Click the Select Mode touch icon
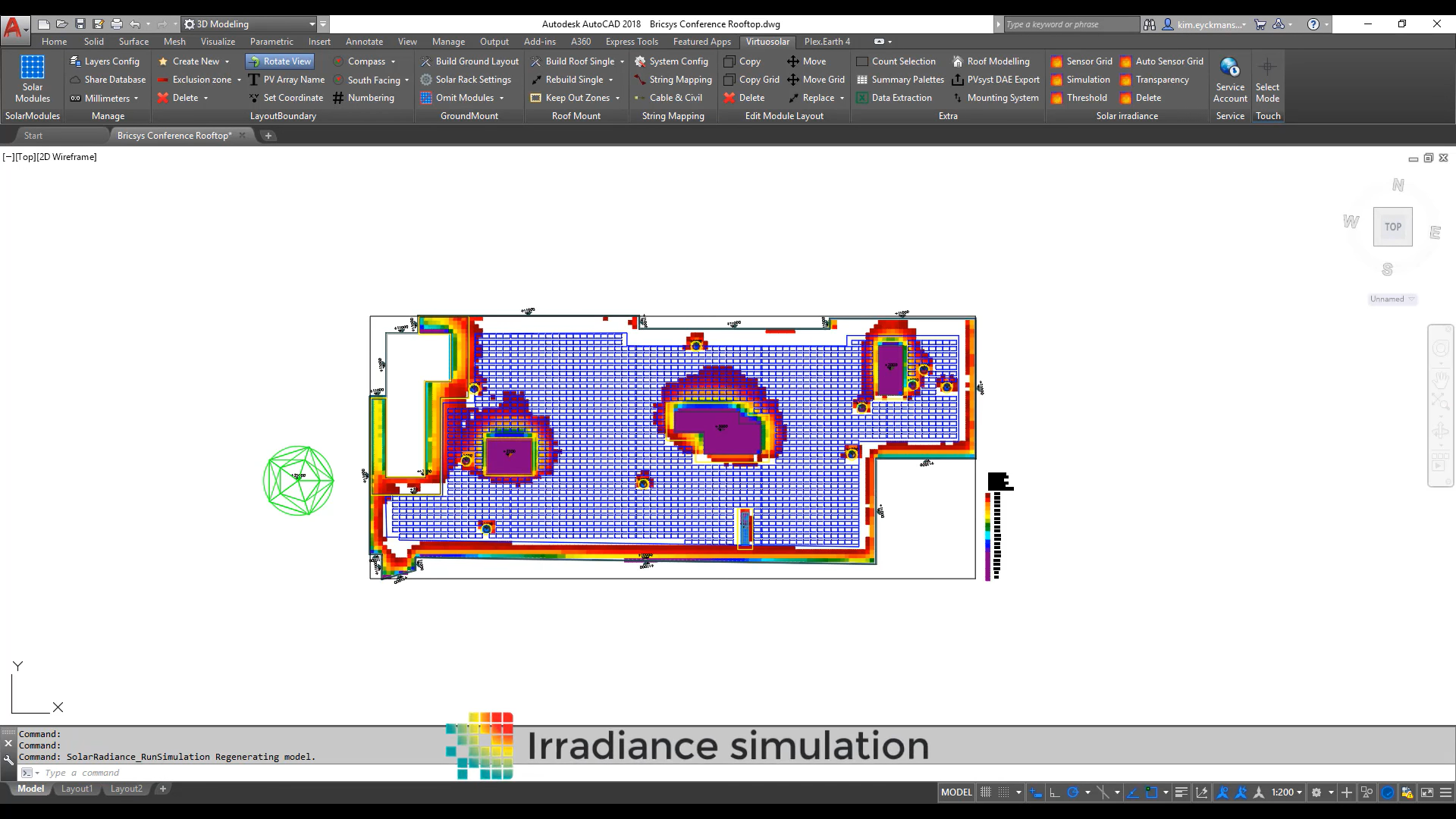 click(1267, 79)
